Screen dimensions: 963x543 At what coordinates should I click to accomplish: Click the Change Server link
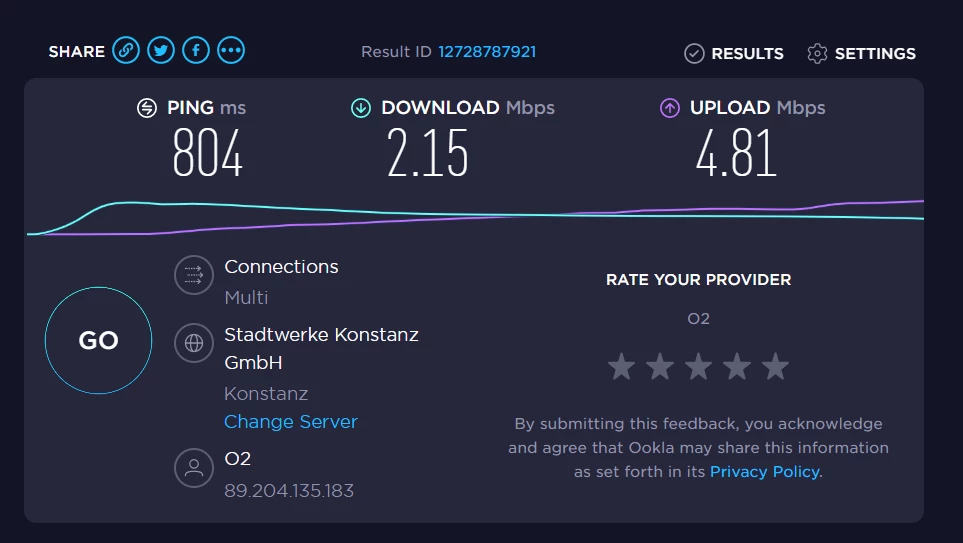(x=290, y=422)
